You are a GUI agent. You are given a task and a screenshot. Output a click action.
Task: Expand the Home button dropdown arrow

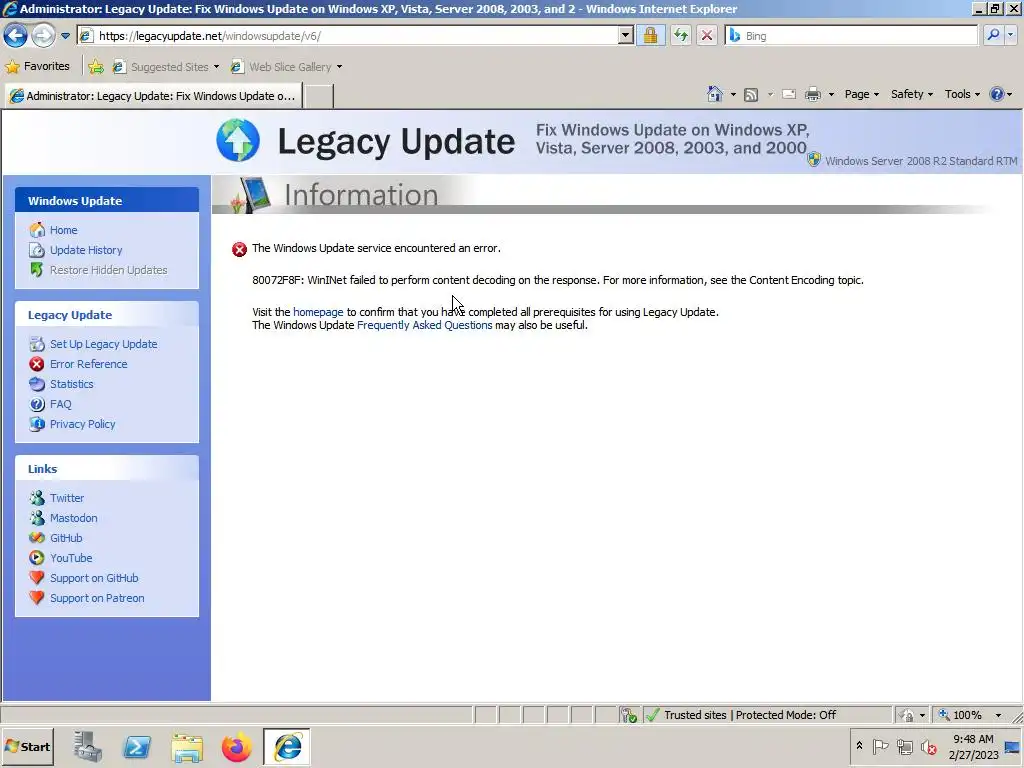click(x=733, y=95)
